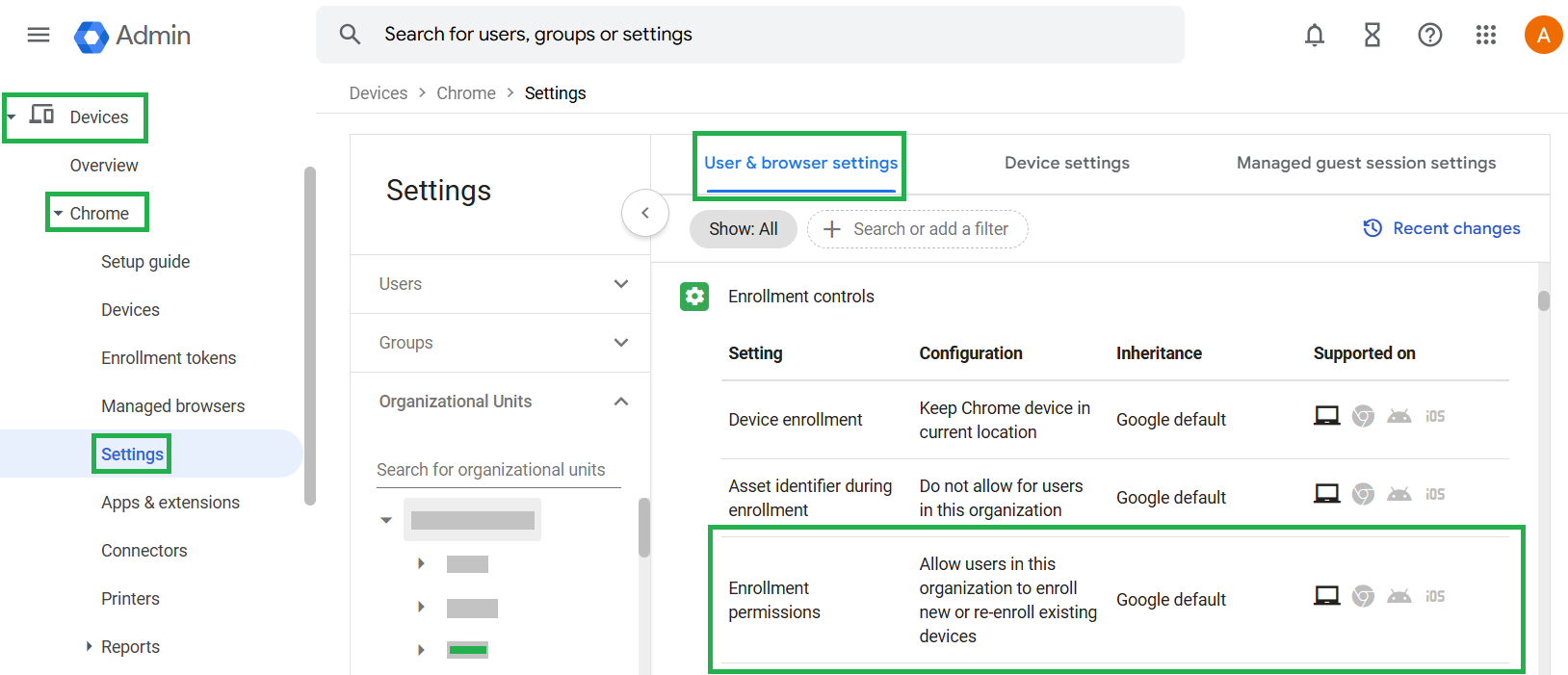1568x675 pixels.
Task: Collapse the Settings side panel with the chevron button
Action: click(645, 213)
